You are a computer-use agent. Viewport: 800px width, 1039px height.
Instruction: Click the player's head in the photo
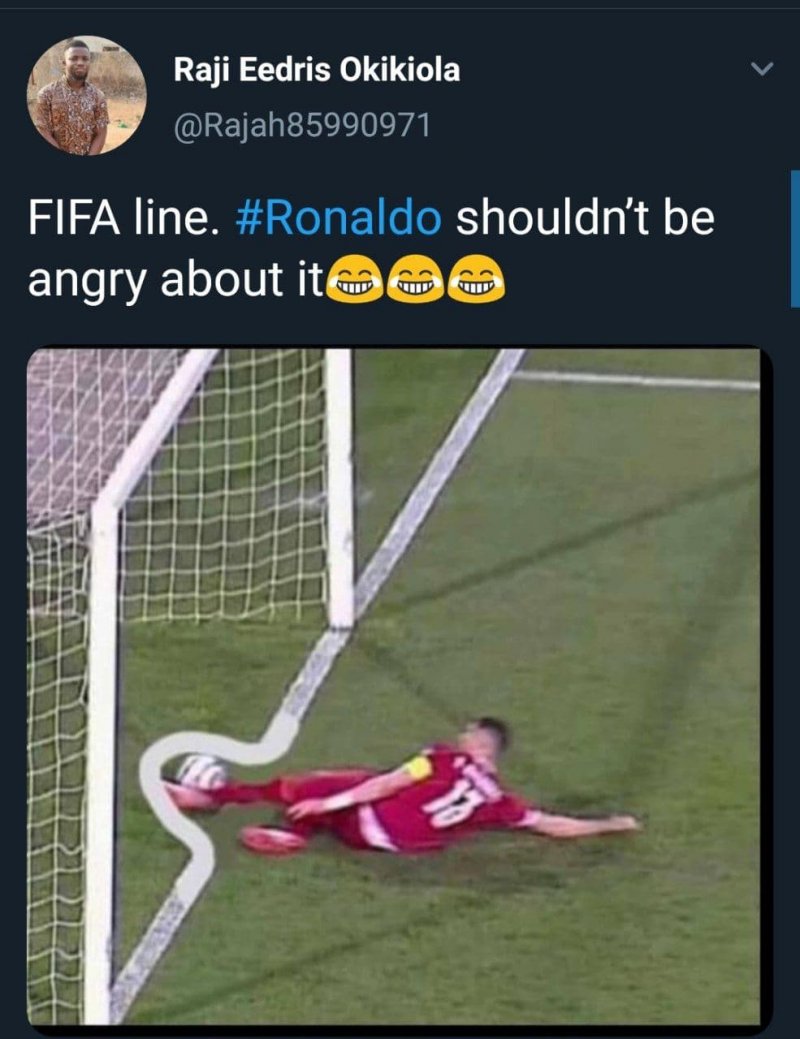(487, 737)
